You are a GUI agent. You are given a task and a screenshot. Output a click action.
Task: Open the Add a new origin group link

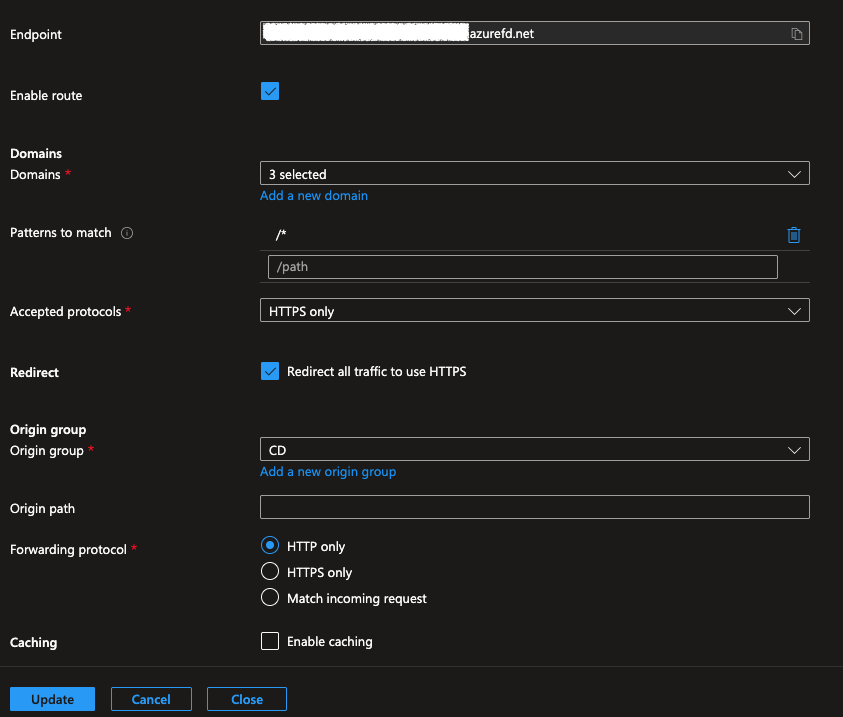pos(328,472)
